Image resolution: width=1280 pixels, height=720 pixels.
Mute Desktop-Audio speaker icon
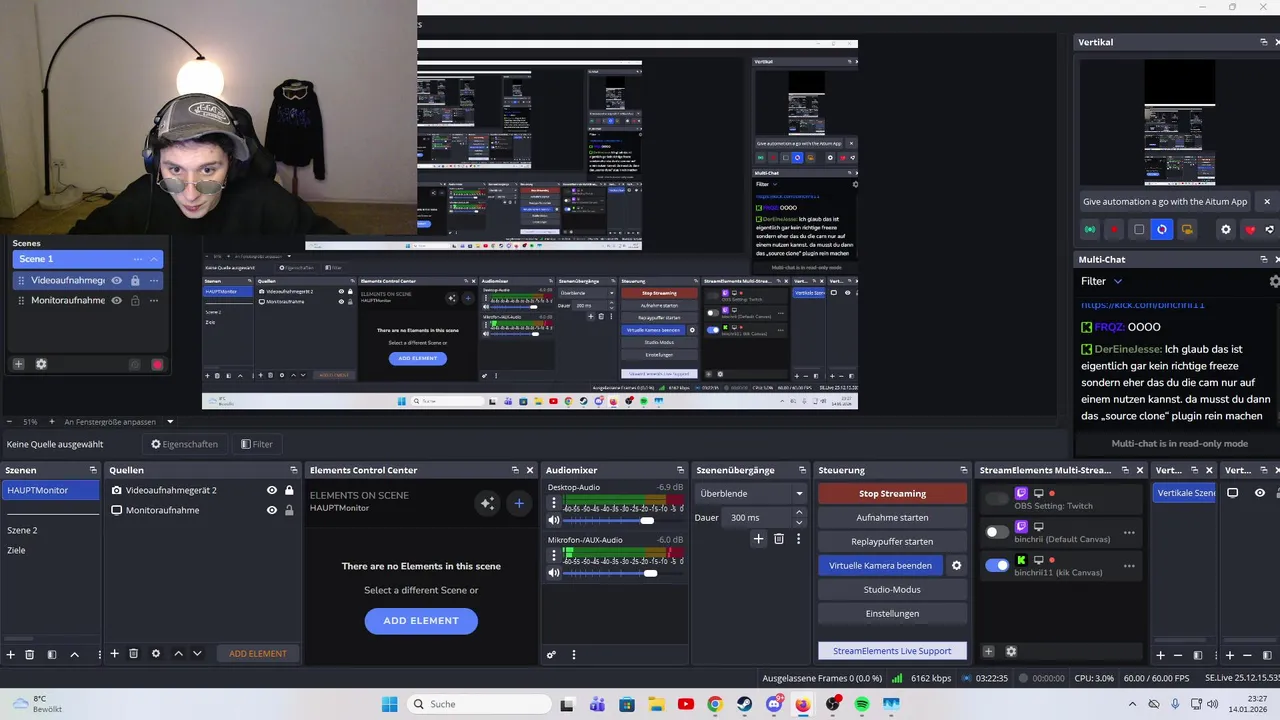(554, 520)
